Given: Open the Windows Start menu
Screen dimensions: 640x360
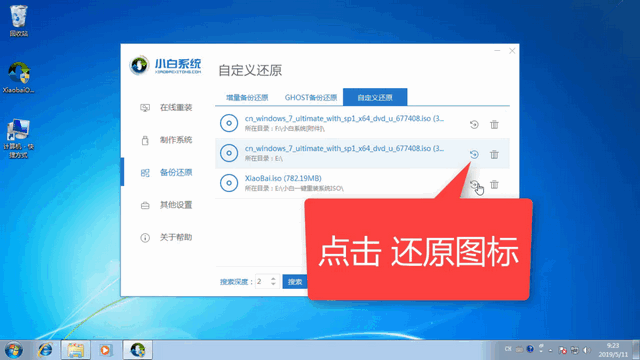Looking at the screenshot, I should [x=14, y=350].
